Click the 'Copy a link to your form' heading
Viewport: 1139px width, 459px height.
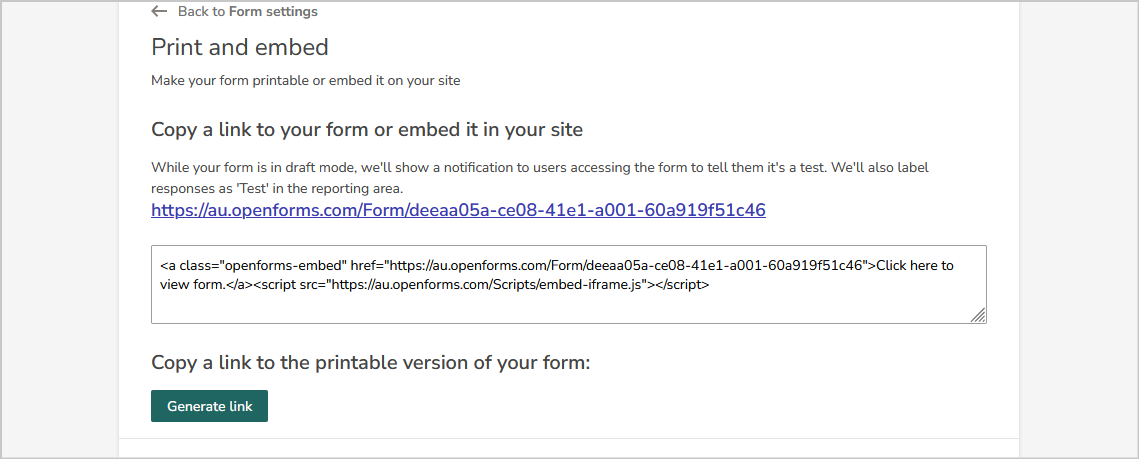click(367, 130)
